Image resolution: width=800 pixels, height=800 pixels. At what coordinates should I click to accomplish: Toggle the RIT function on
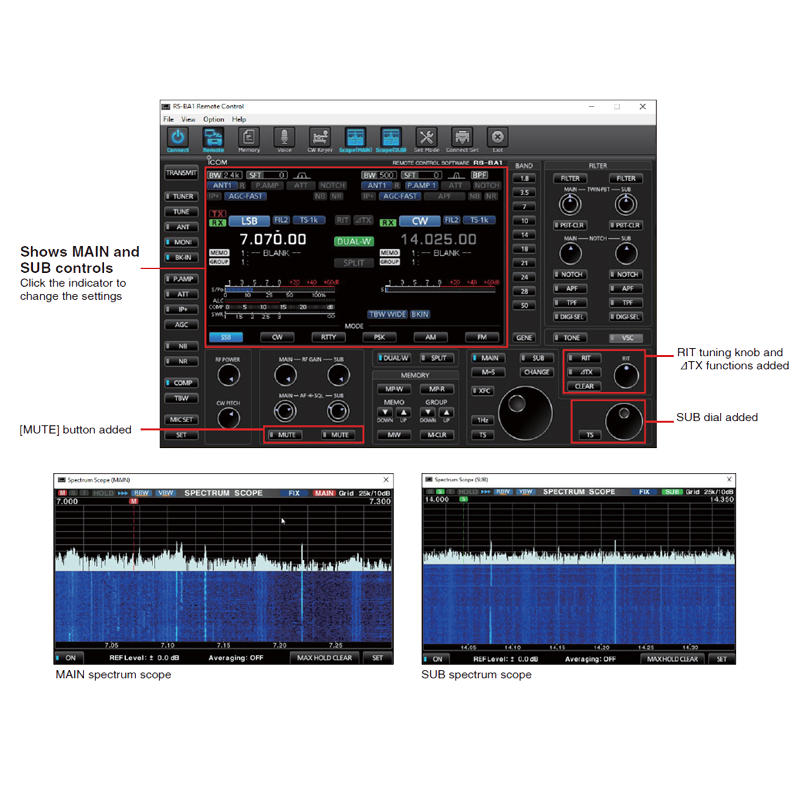[584, 358]
